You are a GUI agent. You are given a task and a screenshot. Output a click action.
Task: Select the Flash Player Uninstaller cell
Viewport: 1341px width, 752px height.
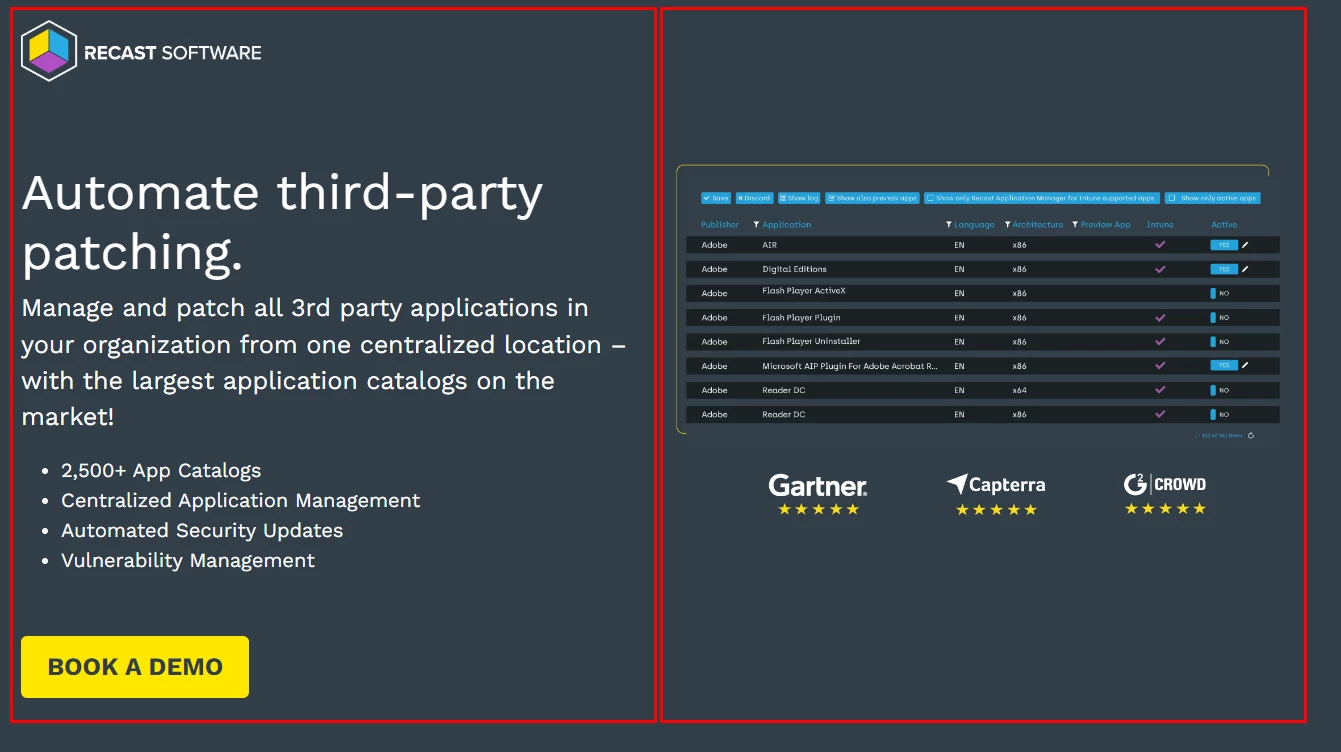(811, 342)
